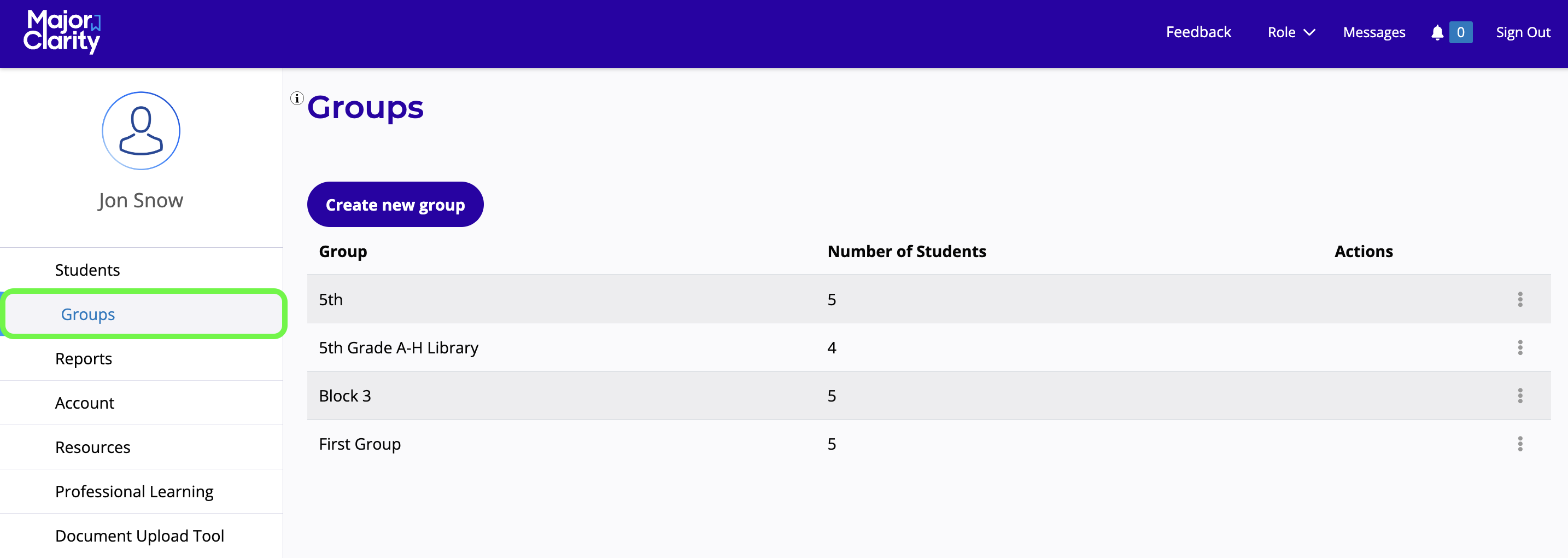Select the highlighted Groups sidebar item

tap(87, 315)
